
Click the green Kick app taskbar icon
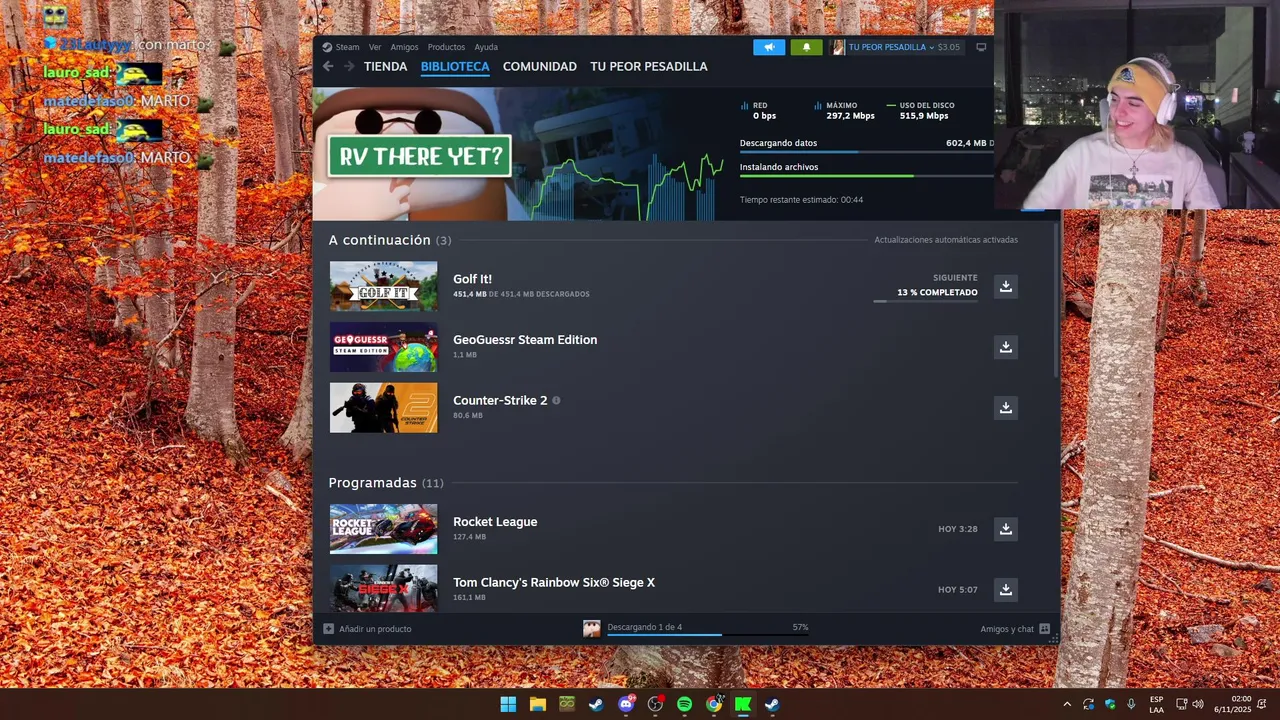[x=743, y=704]
